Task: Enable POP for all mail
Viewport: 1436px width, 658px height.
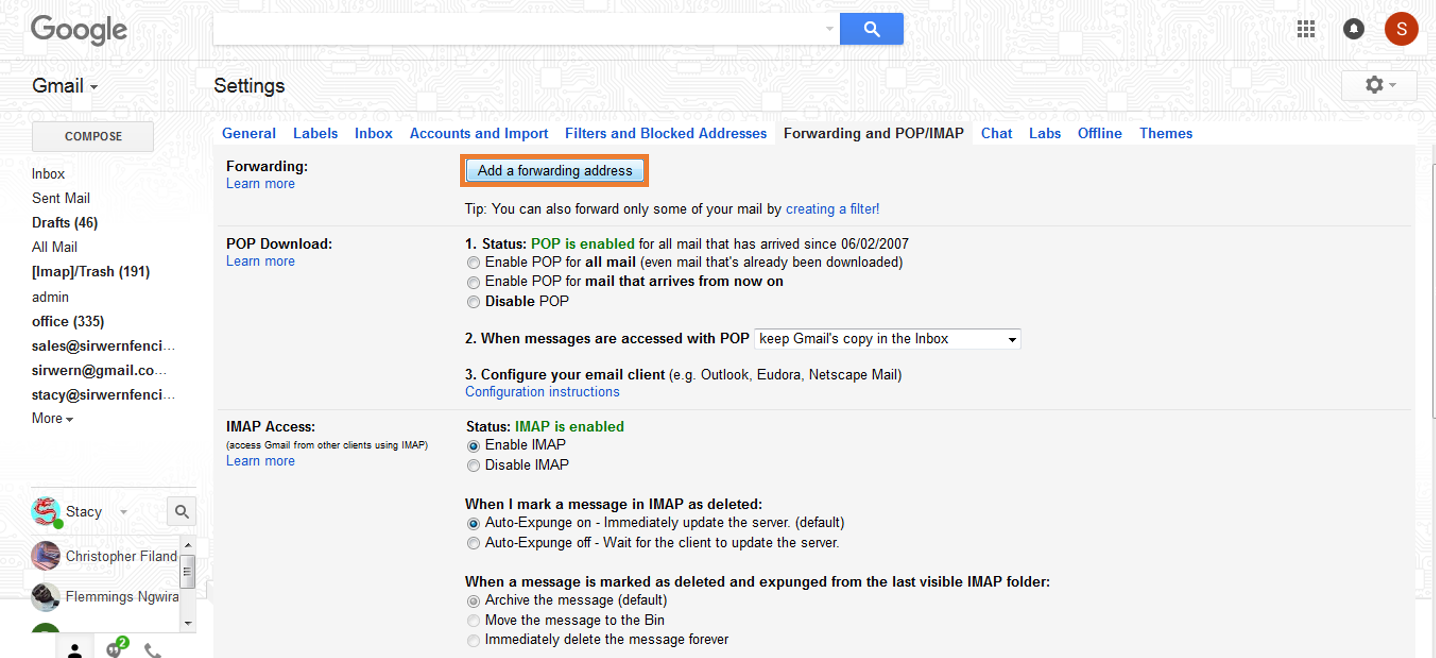Action: [473, 262]
